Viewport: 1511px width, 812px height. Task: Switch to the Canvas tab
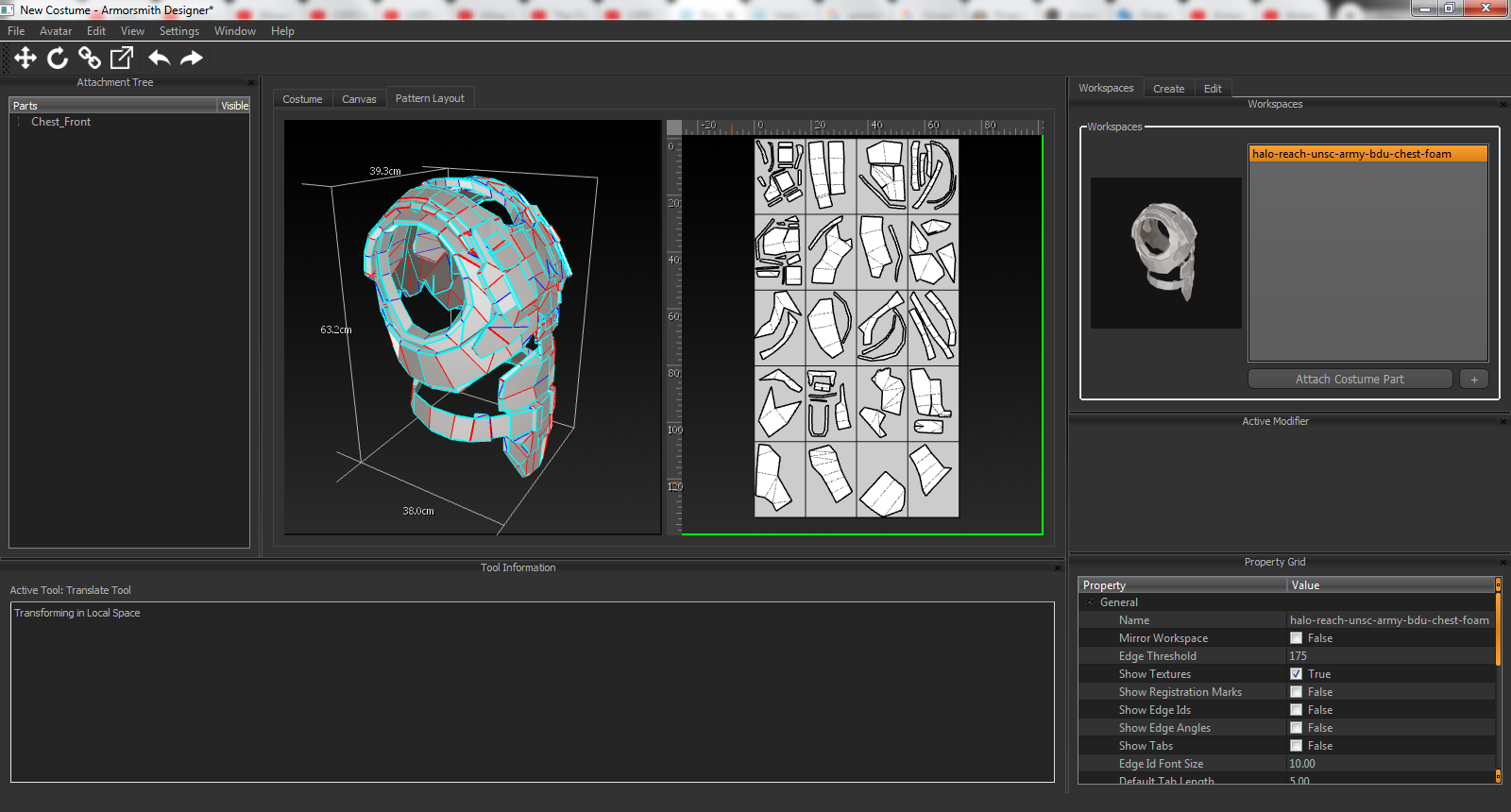click(x=359, y=99)
